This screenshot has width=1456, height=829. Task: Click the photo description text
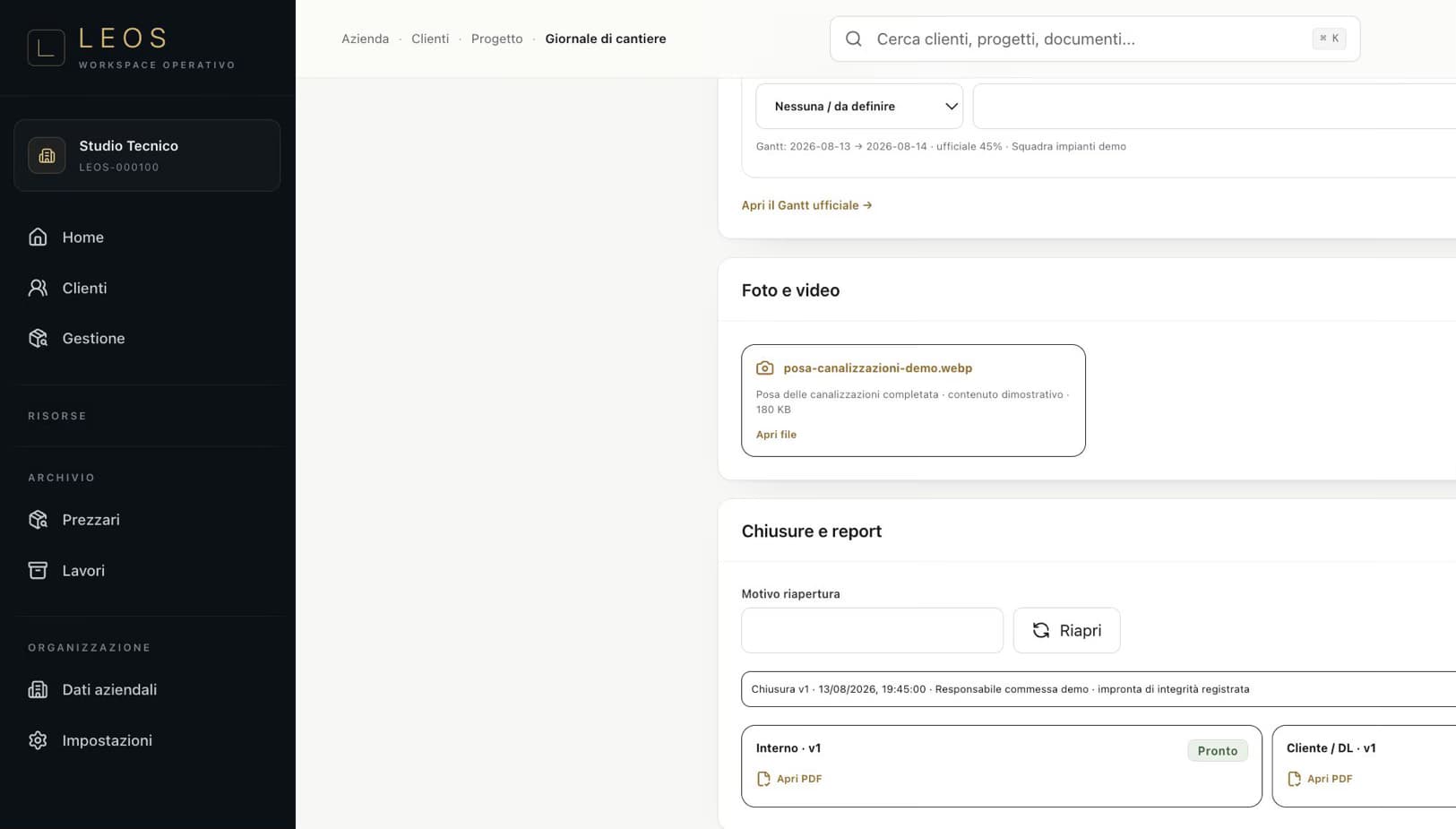pyautogui.click(x=912, y=402)
